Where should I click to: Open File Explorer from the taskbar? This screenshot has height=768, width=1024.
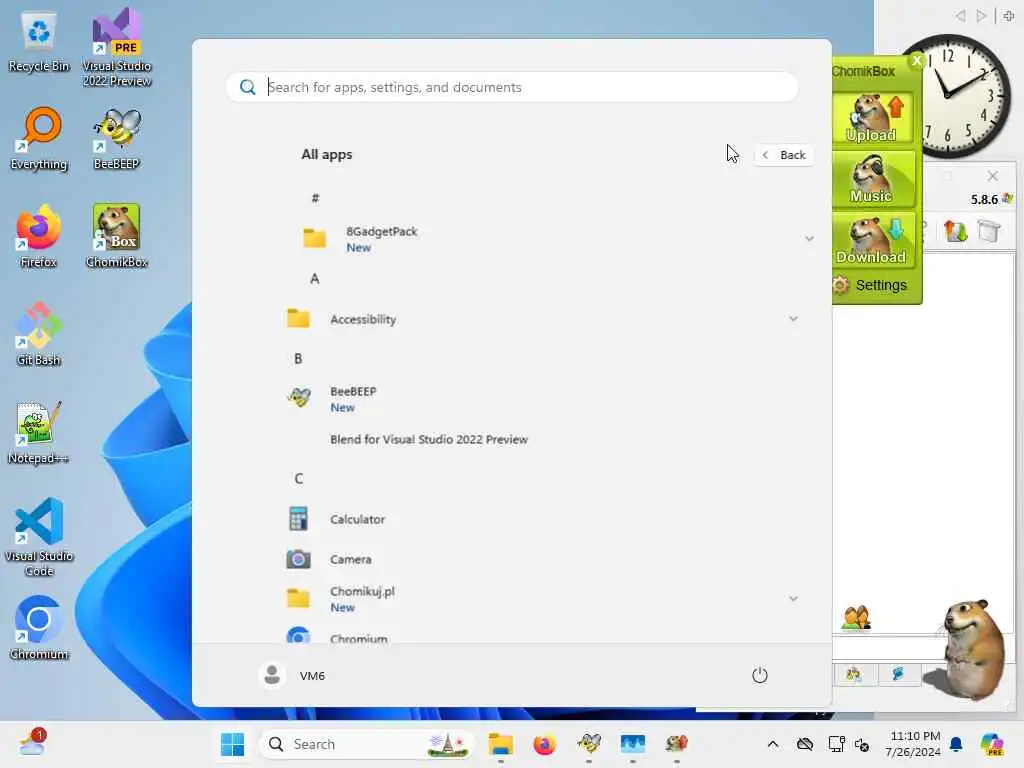point(501,744)
